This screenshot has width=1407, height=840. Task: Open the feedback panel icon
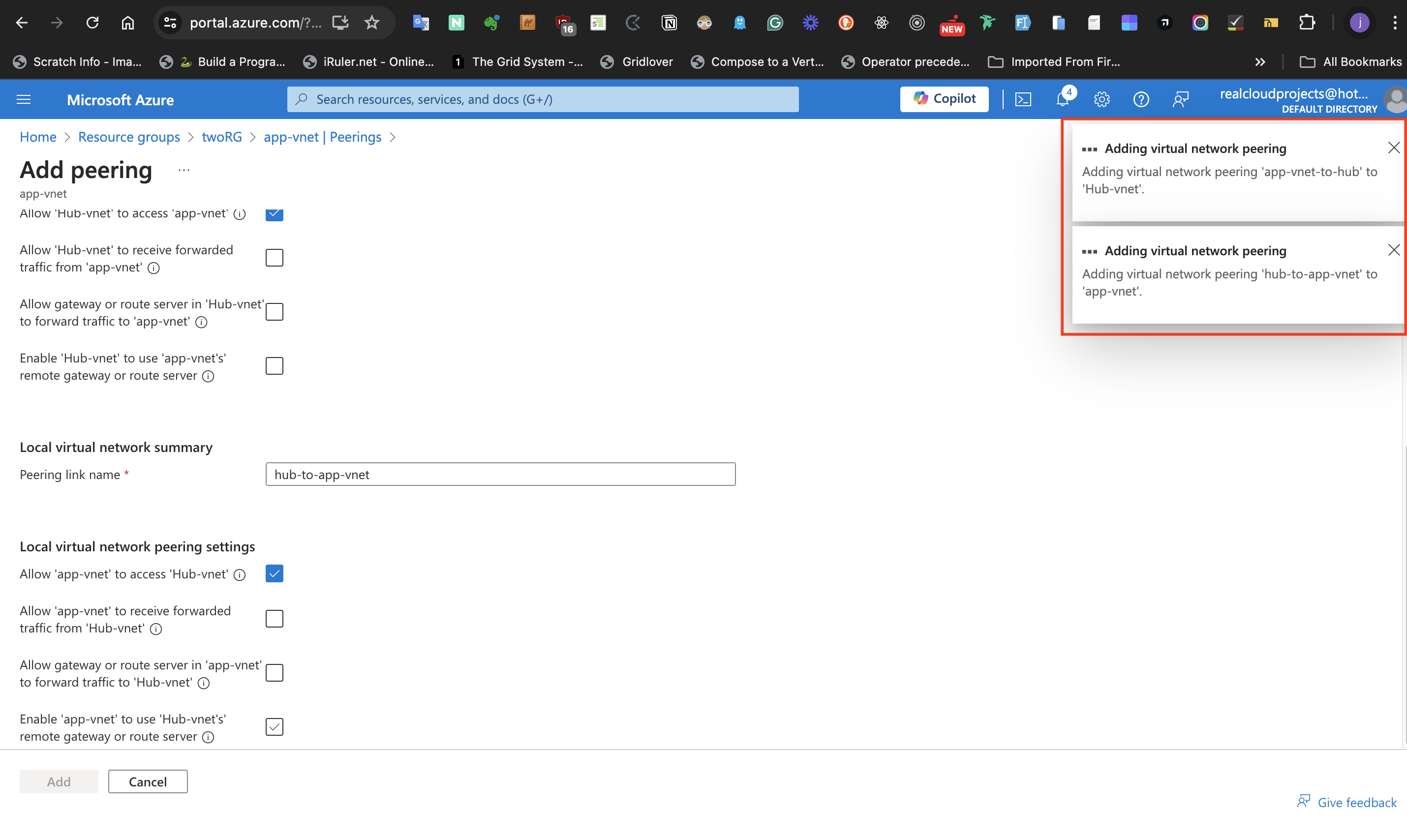click(x=1181, y=99)
